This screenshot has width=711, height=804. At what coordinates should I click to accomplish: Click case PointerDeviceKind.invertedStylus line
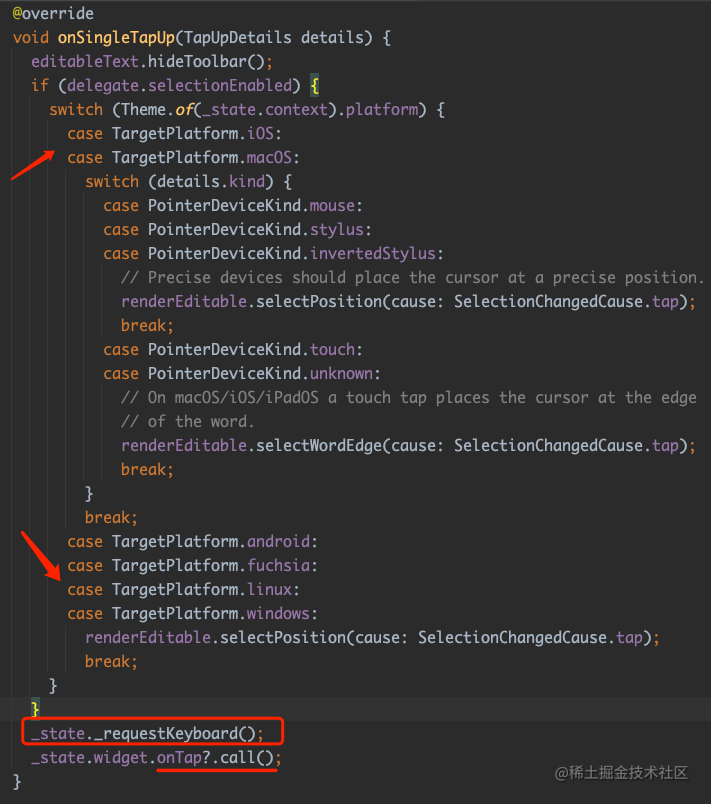pos(273,254)
